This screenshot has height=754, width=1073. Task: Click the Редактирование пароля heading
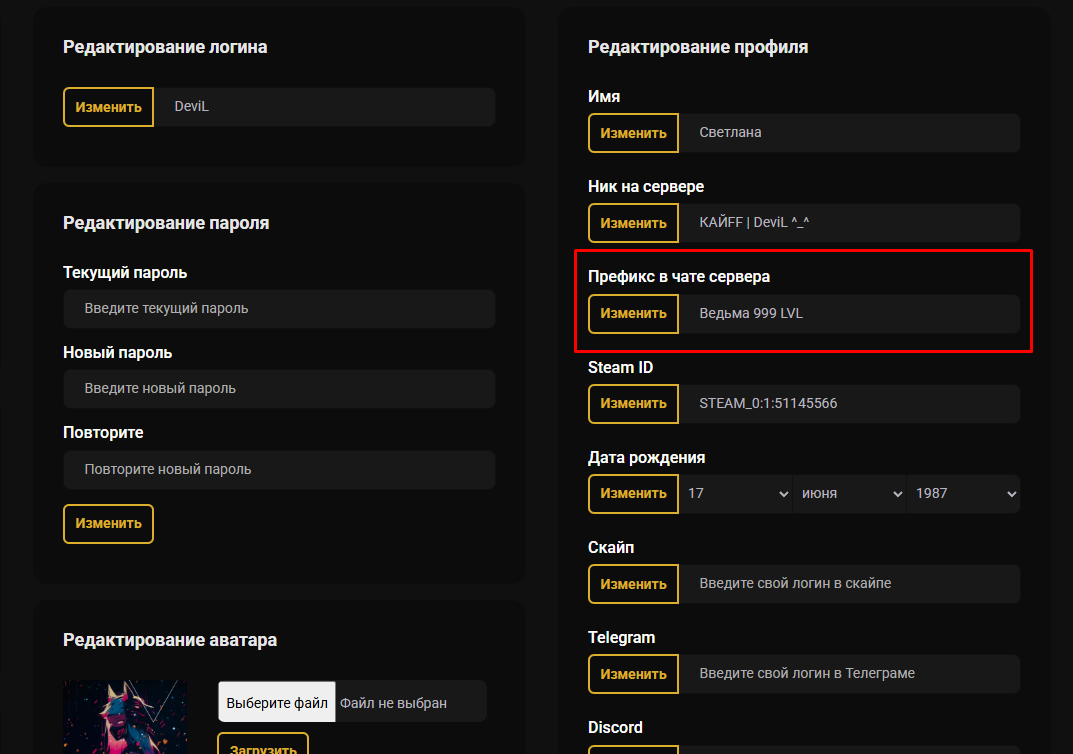point(166,223)
